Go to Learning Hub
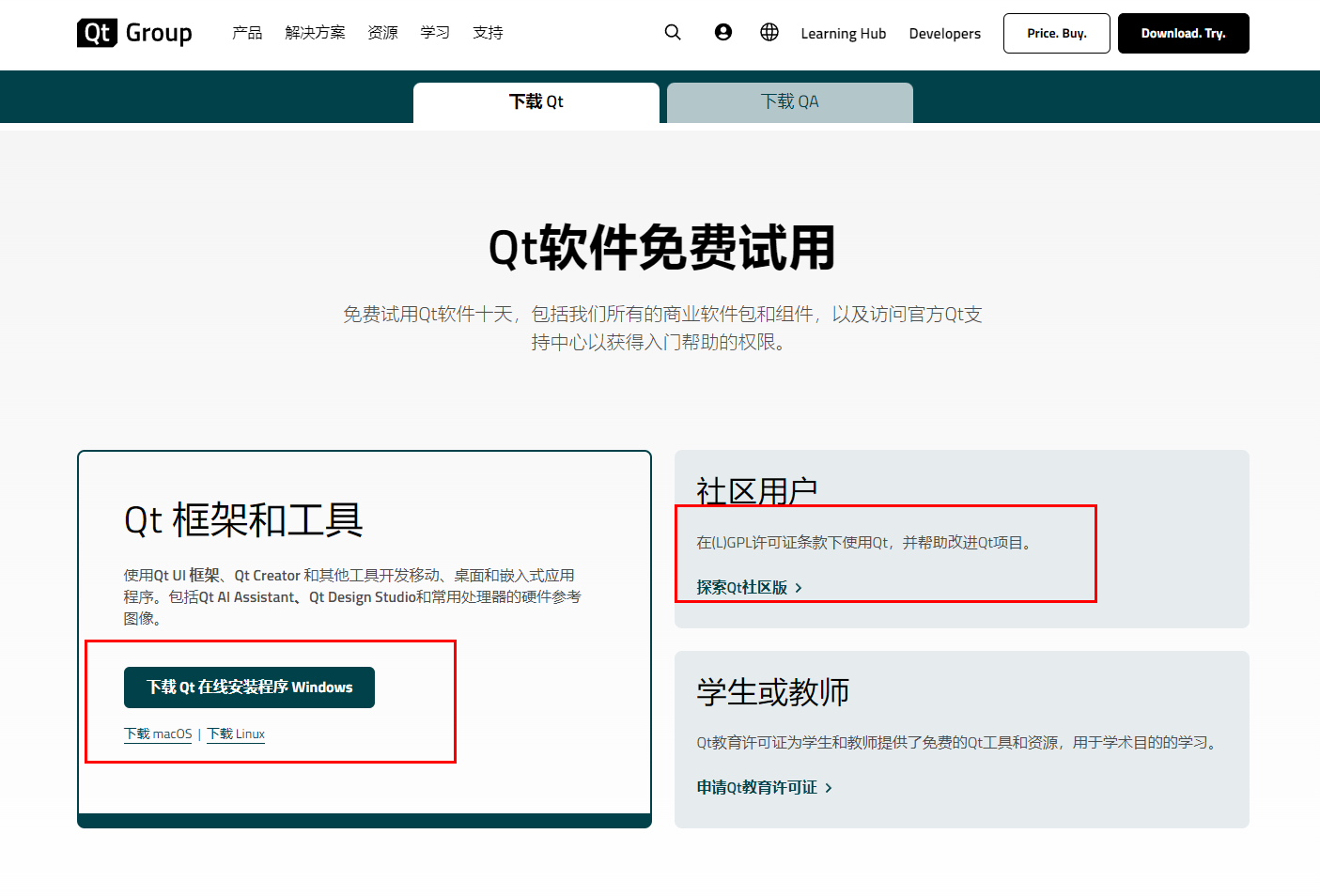 844,34
